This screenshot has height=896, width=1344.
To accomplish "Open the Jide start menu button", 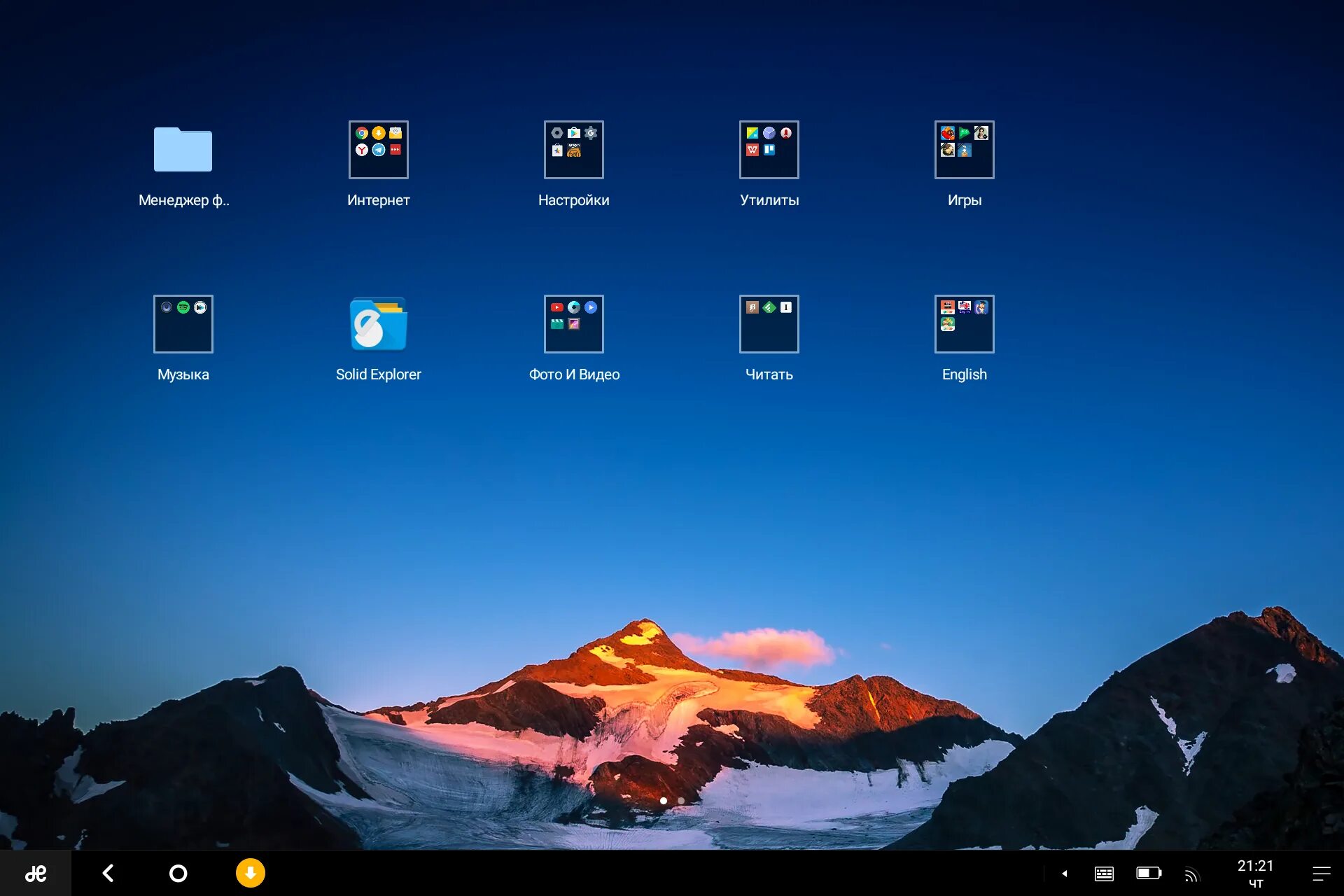I will click(35, 873).
